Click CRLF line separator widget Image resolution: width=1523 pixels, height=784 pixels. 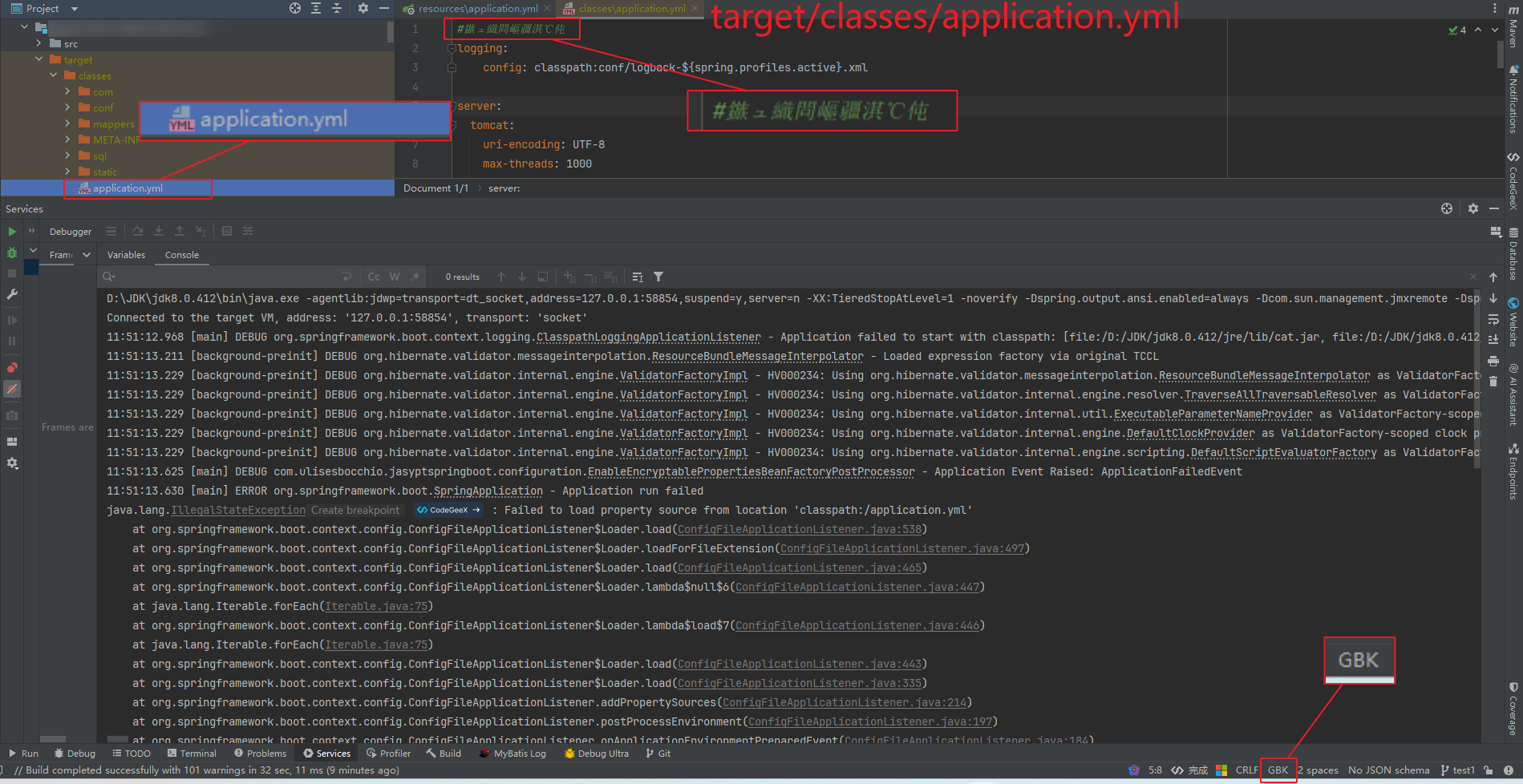(x=1247, y=770)
